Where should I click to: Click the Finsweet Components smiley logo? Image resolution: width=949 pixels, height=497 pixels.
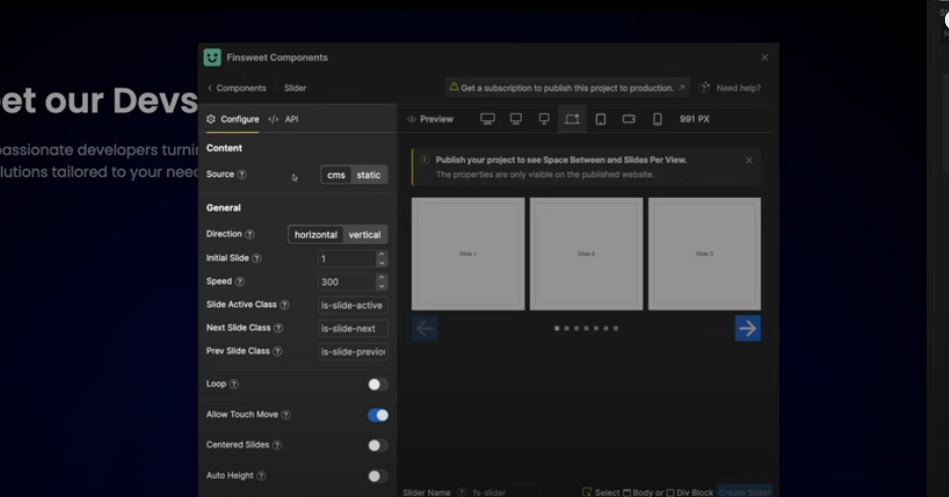(x=212, y=58)
